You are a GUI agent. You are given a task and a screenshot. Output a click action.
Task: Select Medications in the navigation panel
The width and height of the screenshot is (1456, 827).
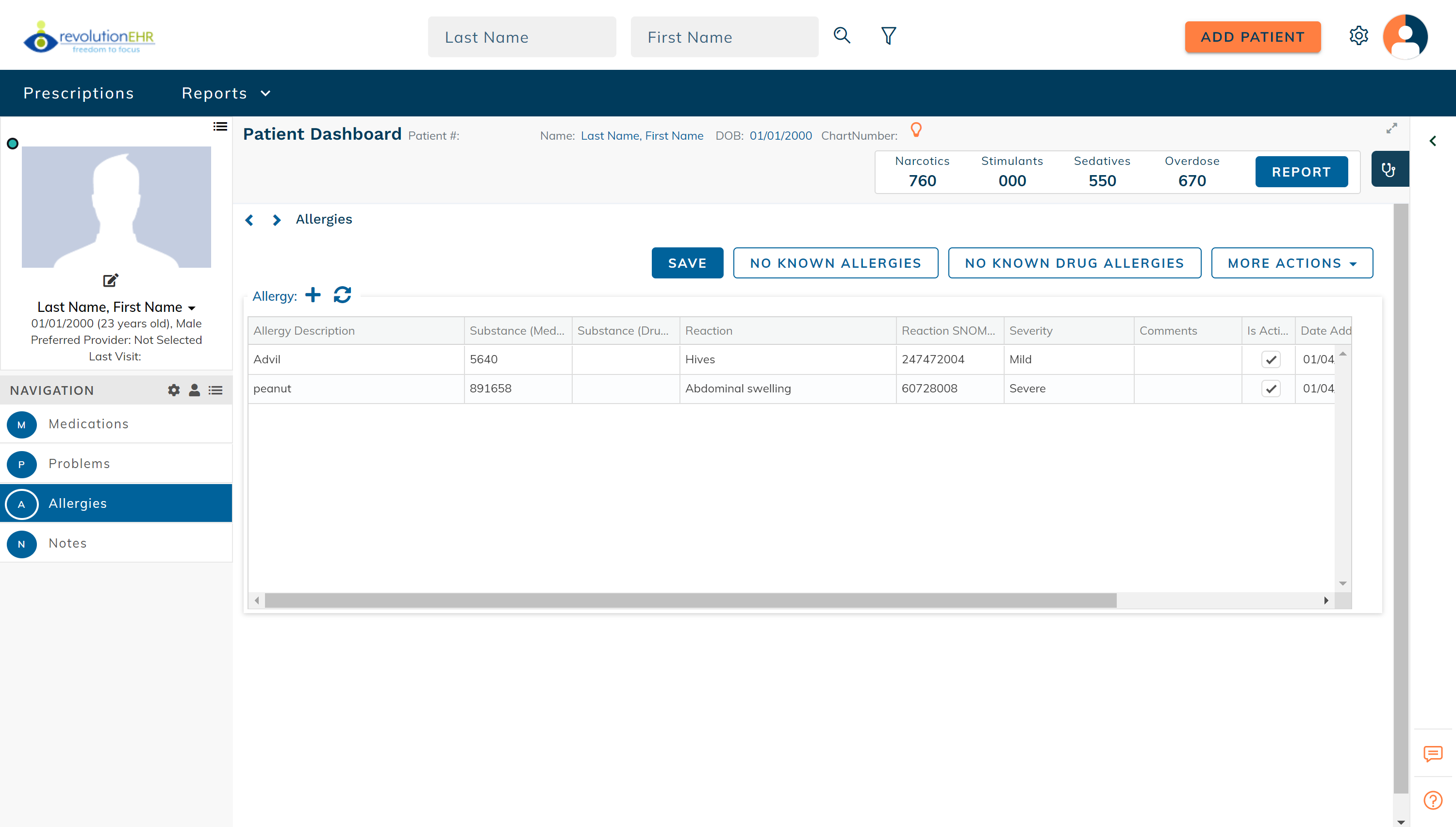click(88, 424)
